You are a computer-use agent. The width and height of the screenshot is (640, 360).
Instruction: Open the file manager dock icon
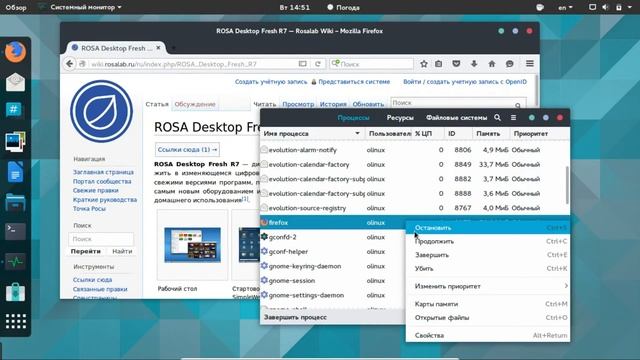coord(16,202)
